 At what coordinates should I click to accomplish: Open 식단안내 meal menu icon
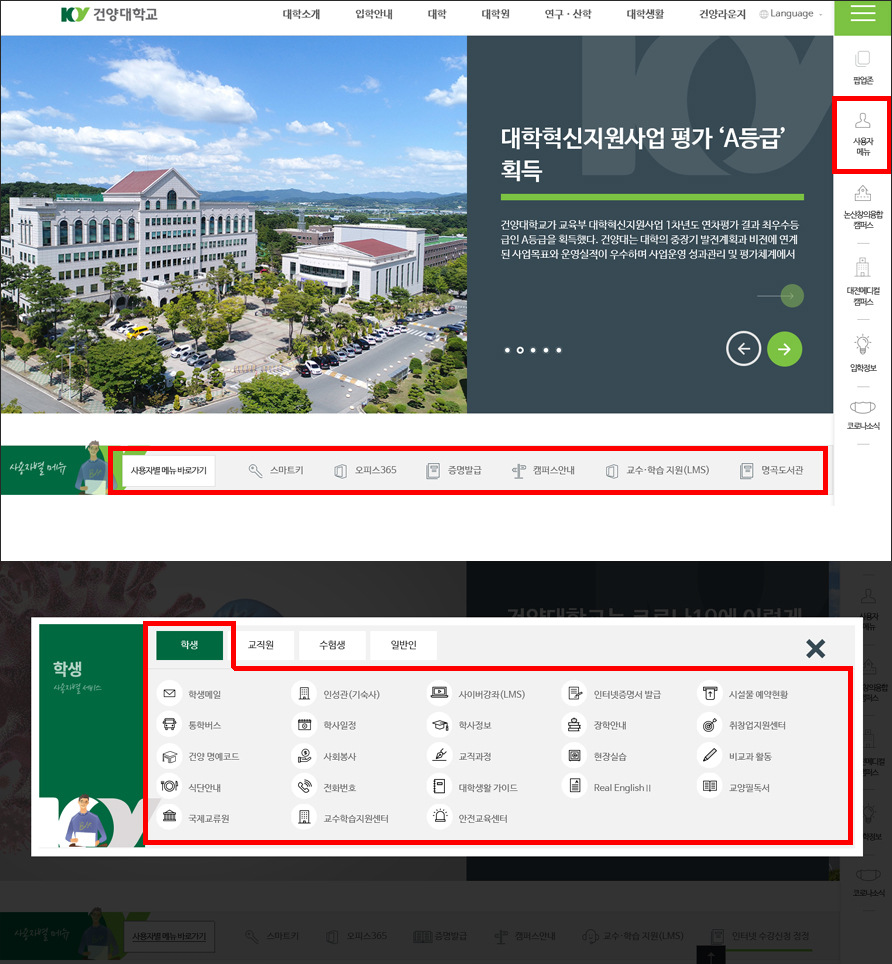pos(170,787)
